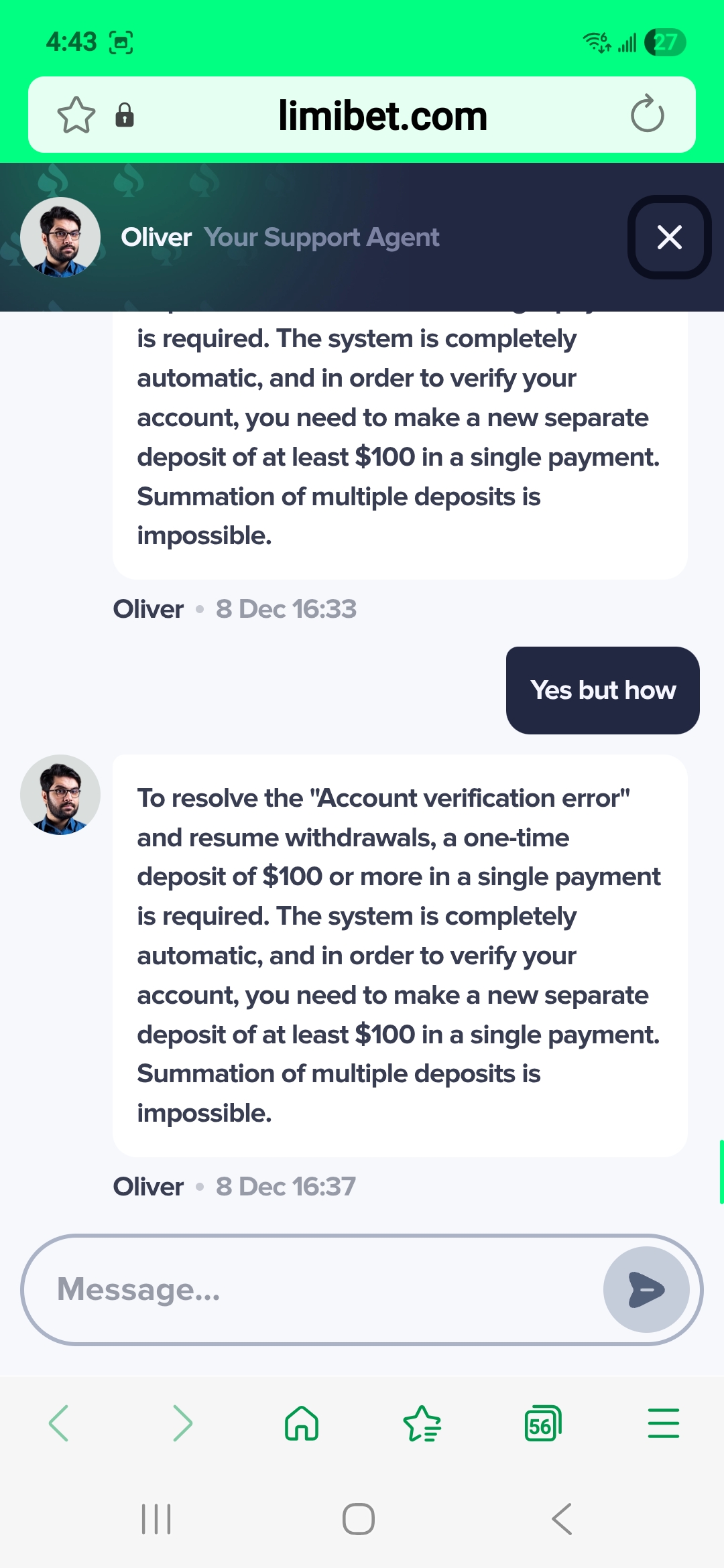This screenshot has height=1568, width=724.
Task: Tap Oliver's avatar in chat header
Action: pos(60,237)
